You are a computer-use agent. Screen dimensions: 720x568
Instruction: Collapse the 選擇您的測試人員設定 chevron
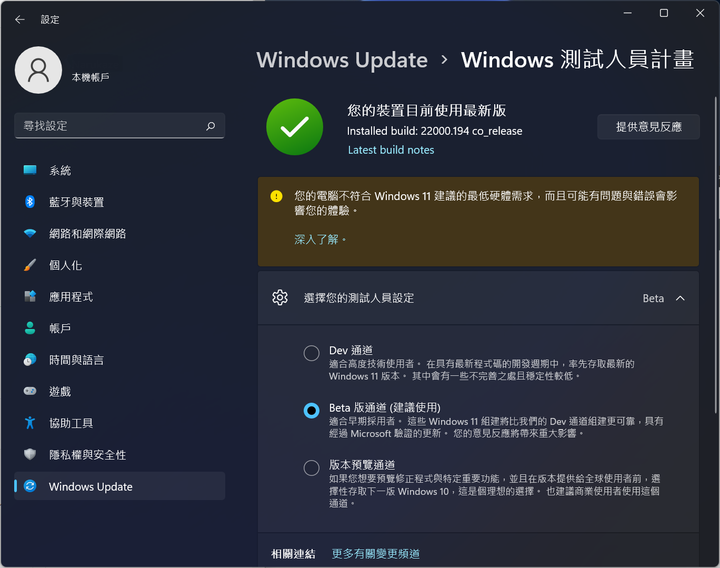pyautogui.click(x=681, y=298)
